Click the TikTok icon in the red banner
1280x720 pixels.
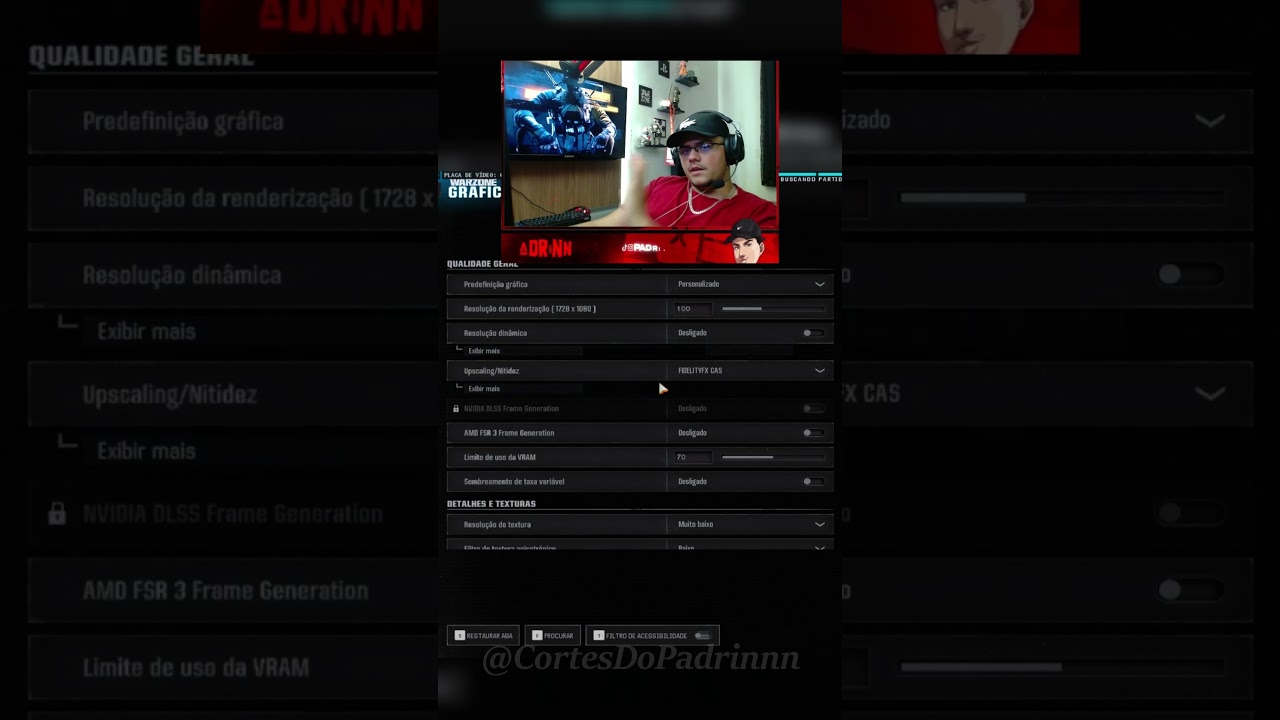click(625, 247)
